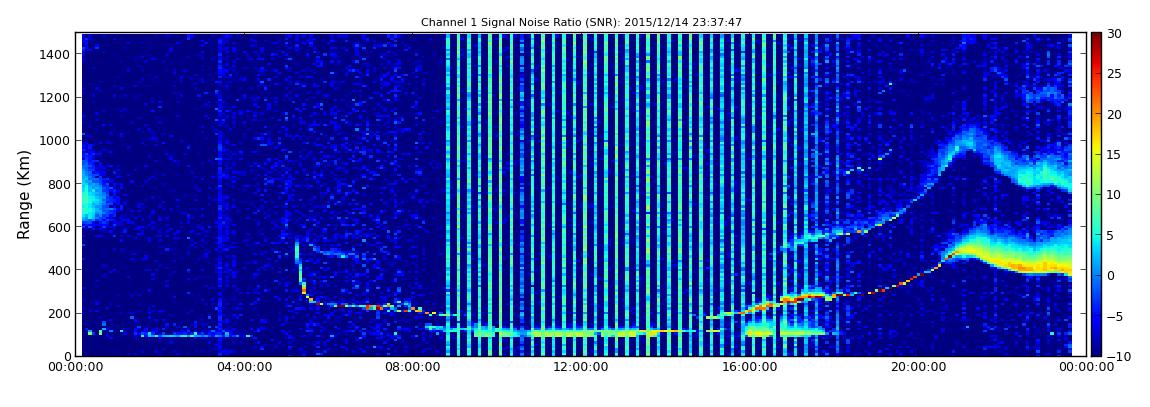Click the colorbar 10 tick label

1115,194
